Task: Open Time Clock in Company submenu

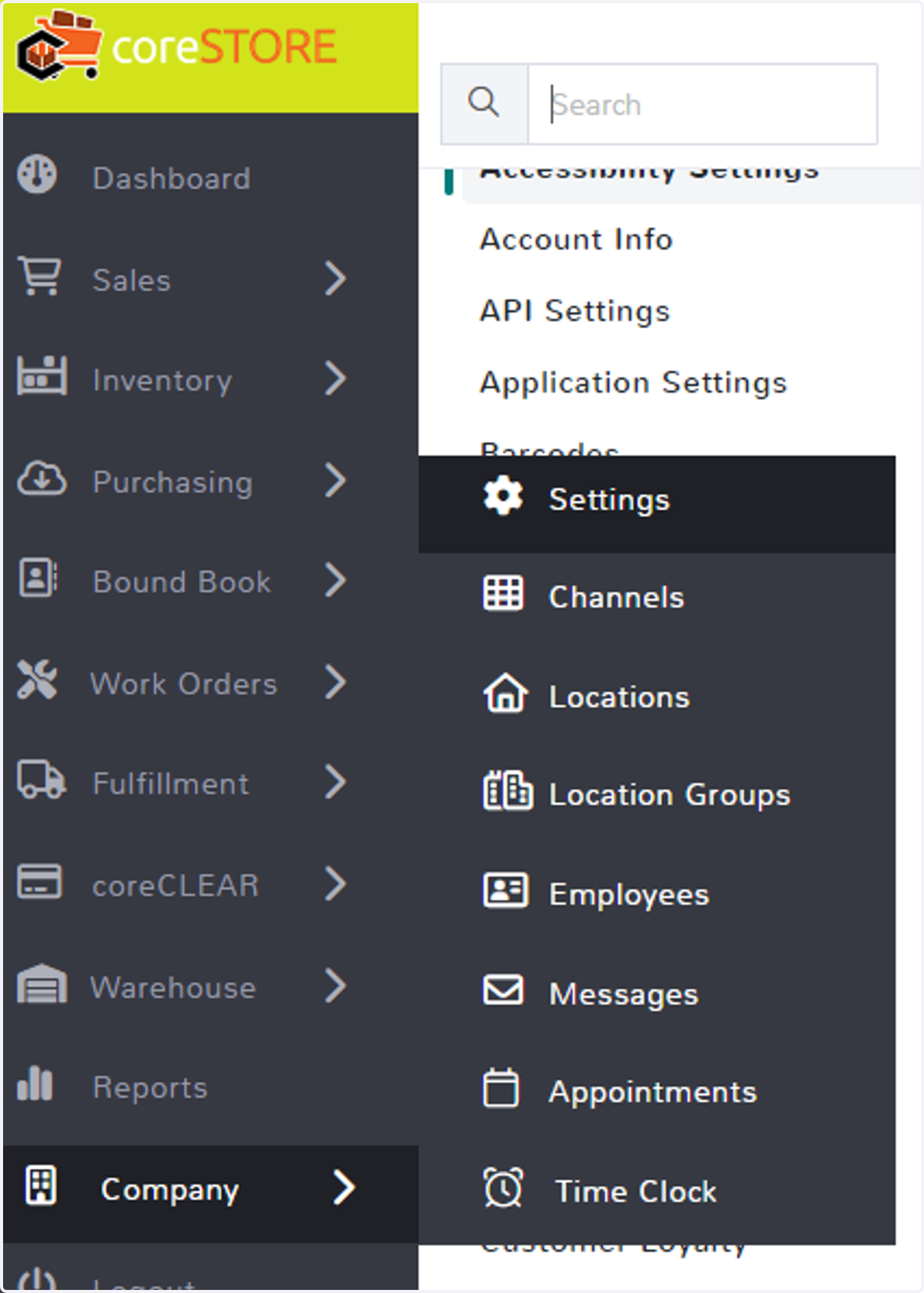Action: [636, 1192]
